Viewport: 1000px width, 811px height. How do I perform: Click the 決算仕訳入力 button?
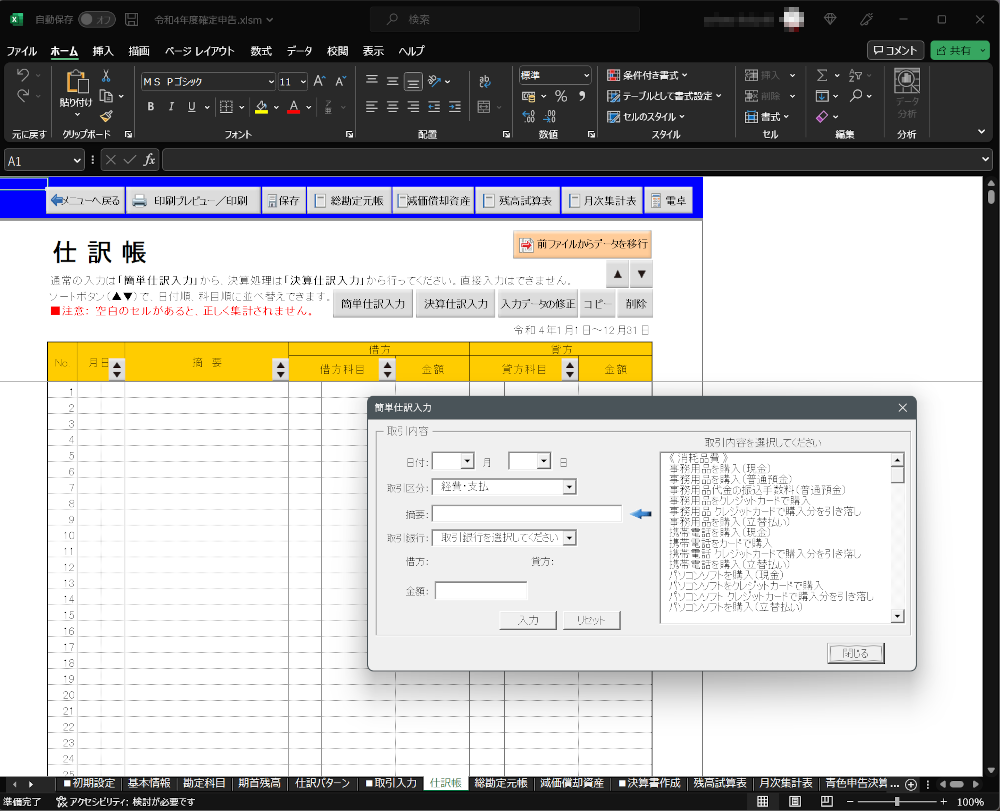coord(456,304)
